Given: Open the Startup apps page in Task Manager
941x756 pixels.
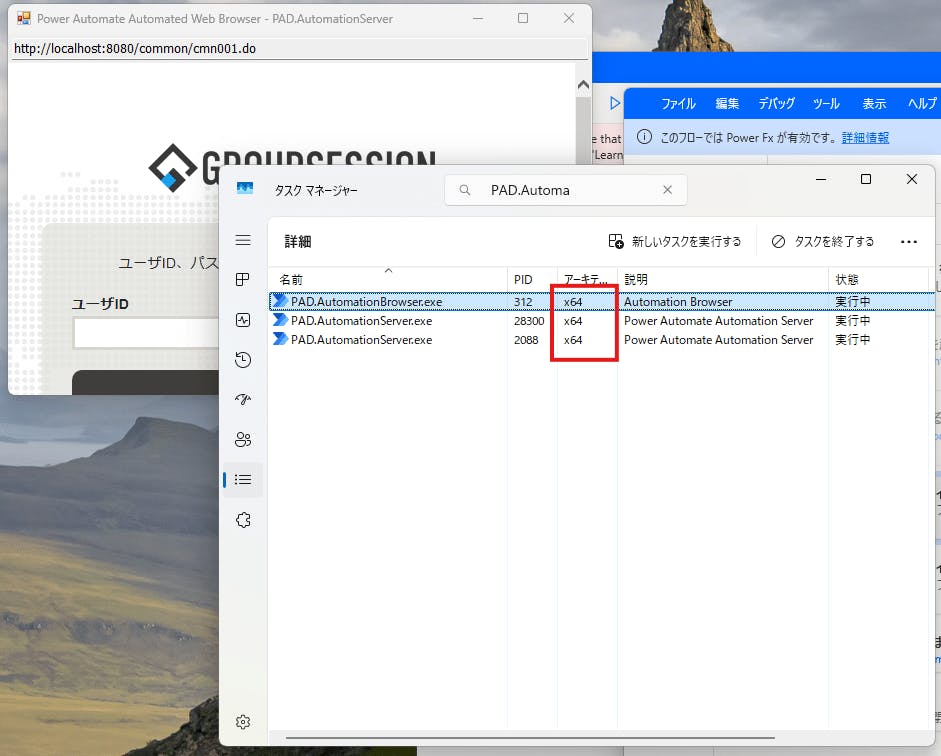Looking at the screenshot, I should 243,400.
